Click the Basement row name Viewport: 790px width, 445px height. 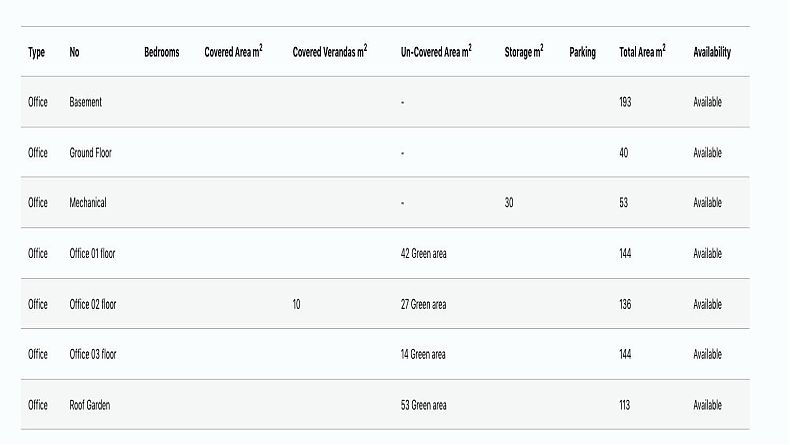[x=85, y=102]
